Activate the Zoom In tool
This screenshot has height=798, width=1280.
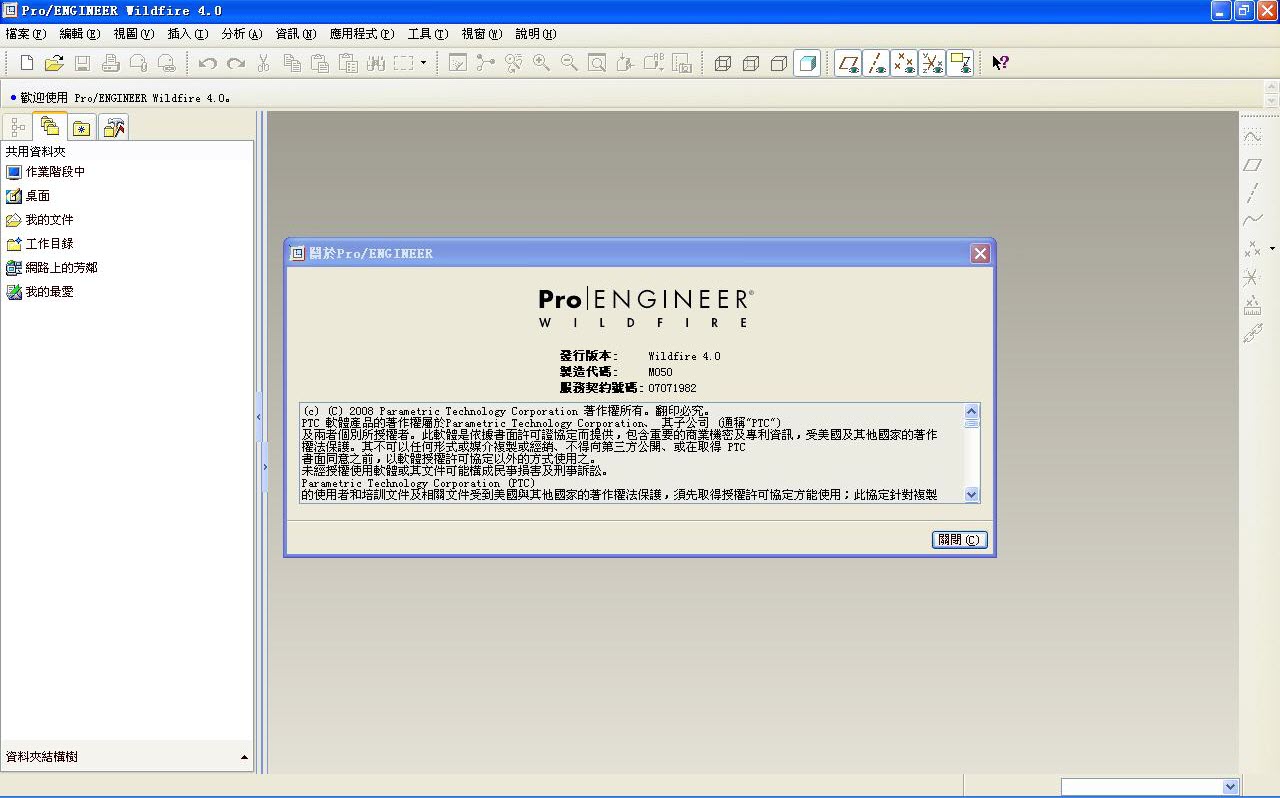[539, 62]
